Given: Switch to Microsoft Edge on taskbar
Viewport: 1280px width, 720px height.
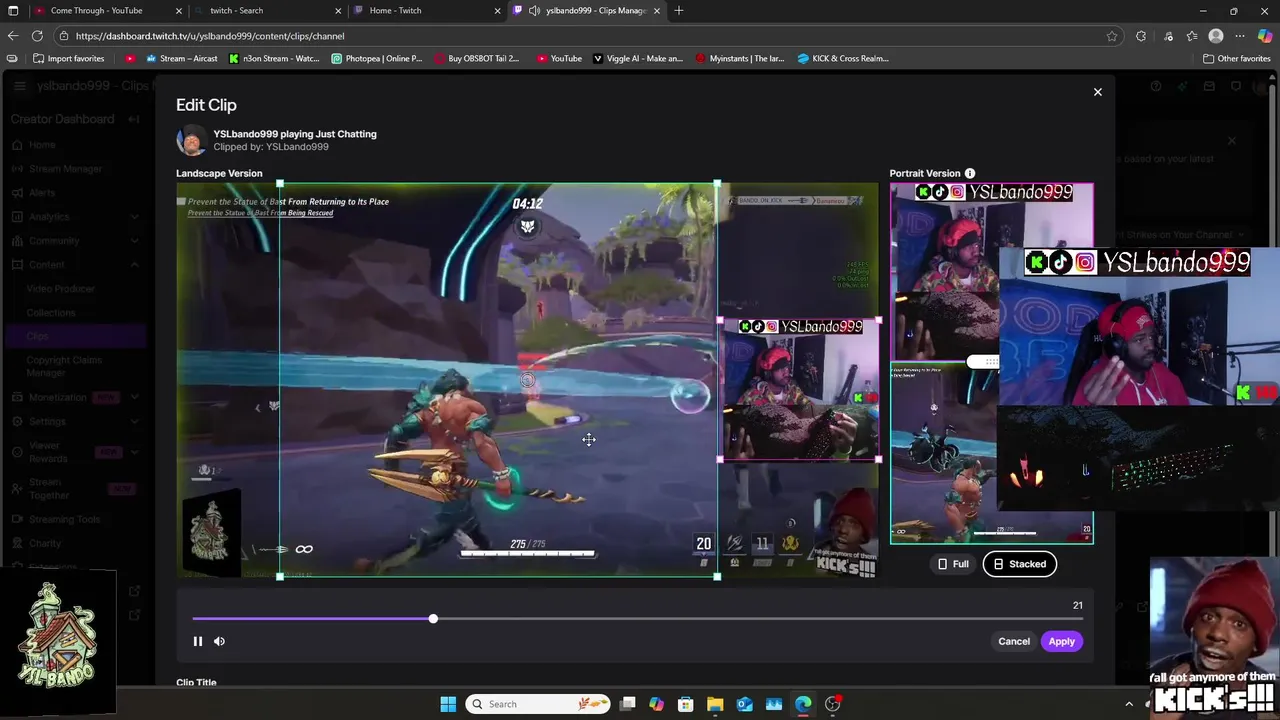Looking at the screenshot, I should (x=803, y=704).
